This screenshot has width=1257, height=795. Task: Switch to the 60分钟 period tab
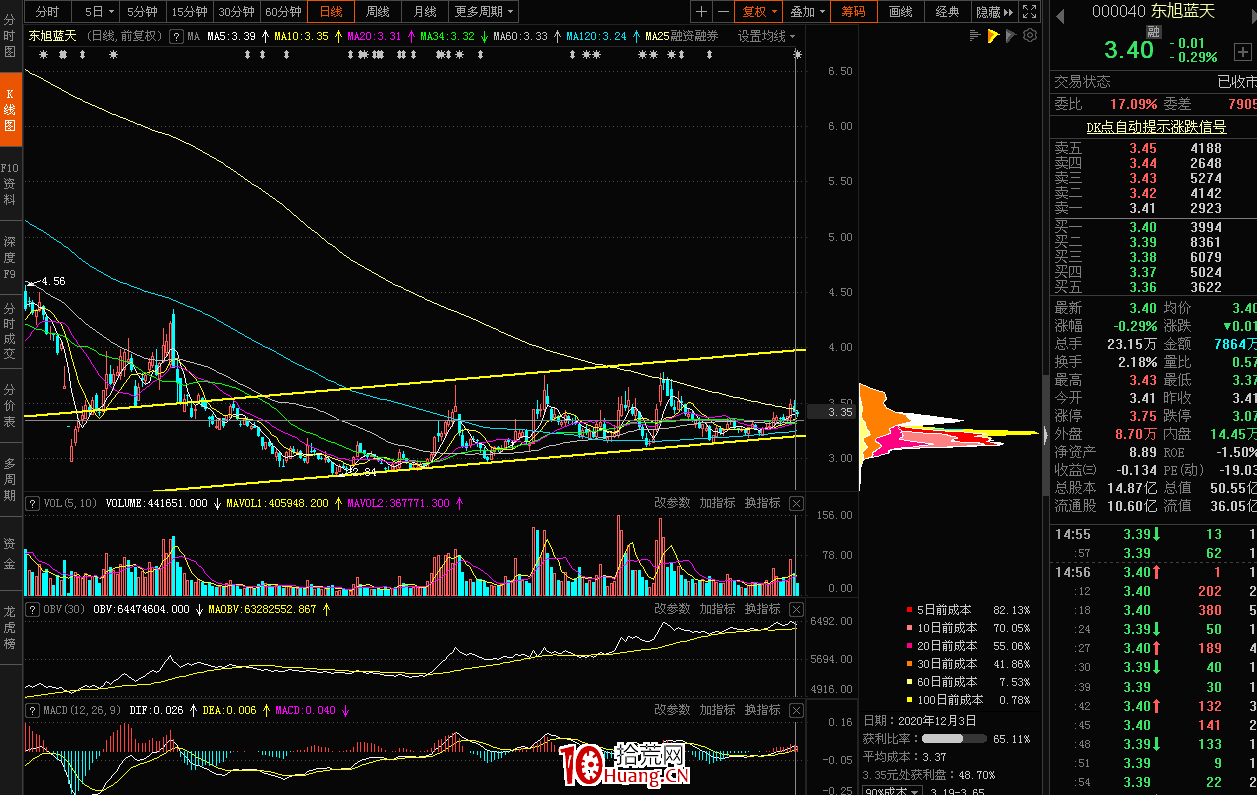(284, 12)
